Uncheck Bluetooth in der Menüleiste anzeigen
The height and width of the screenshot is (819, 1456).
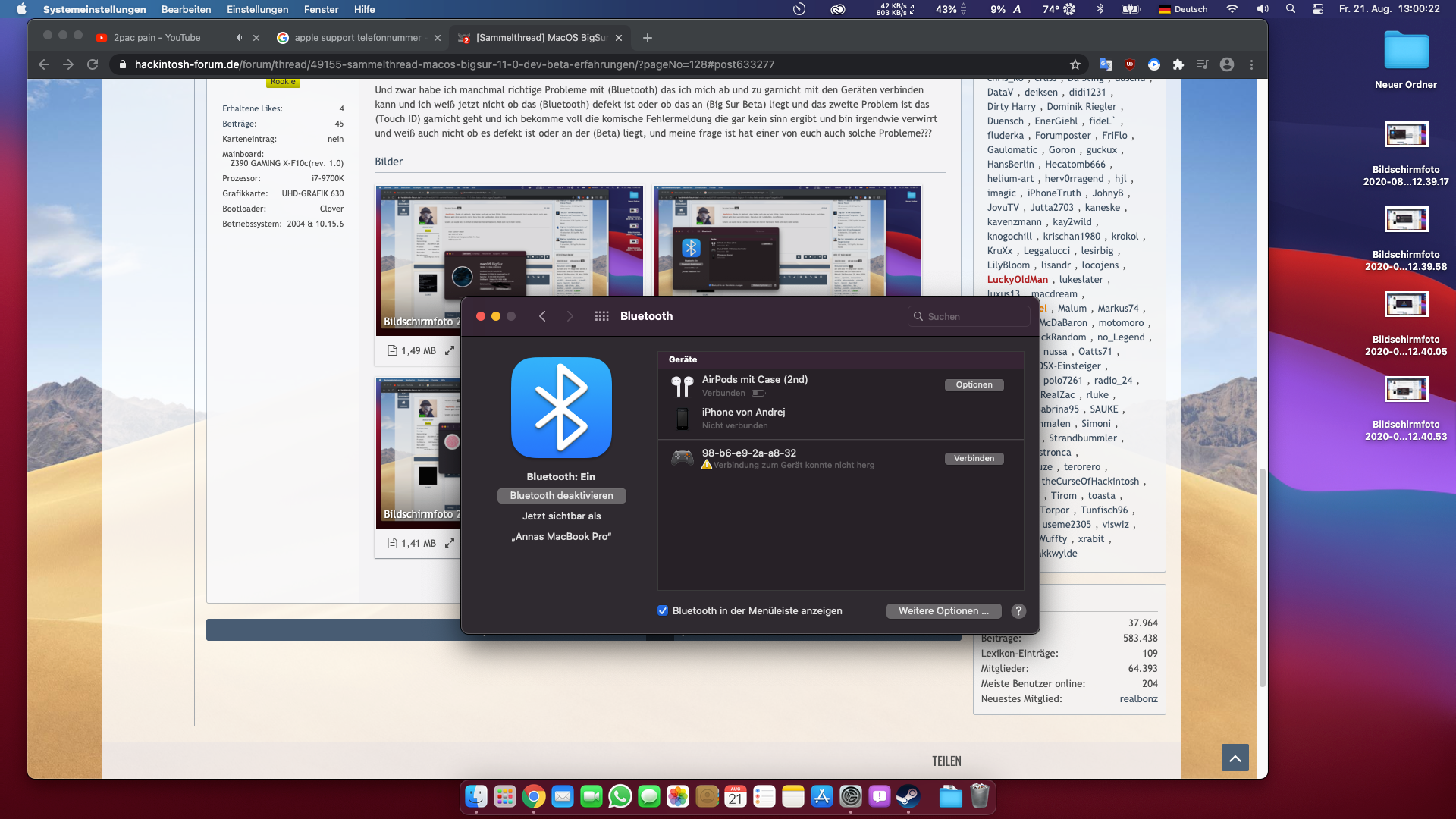663,611
